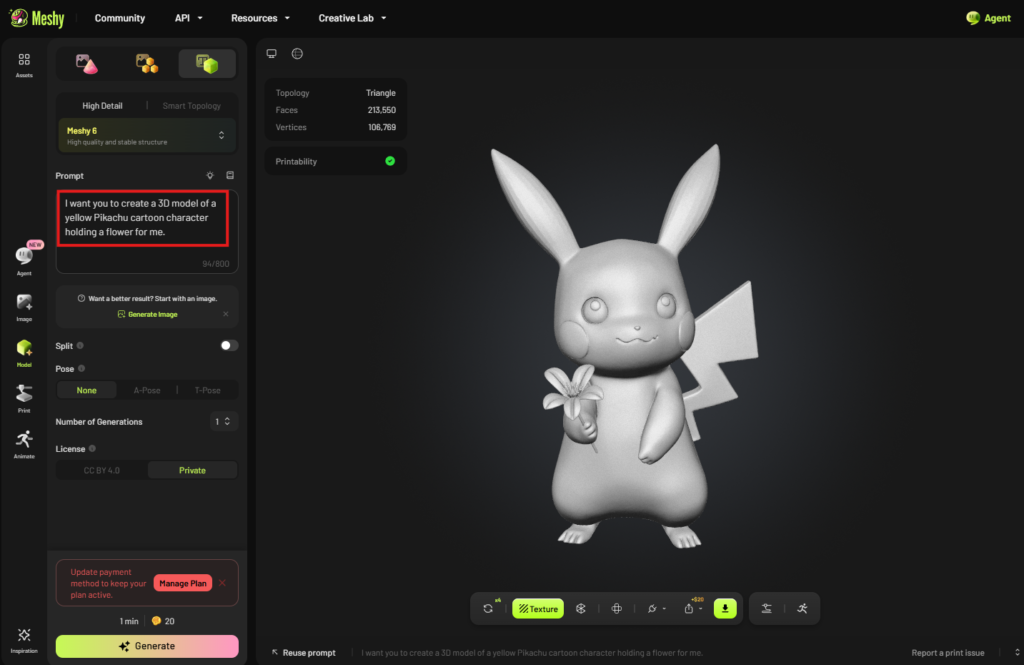Click the Agent button at top right

click(x=988, y=18)
